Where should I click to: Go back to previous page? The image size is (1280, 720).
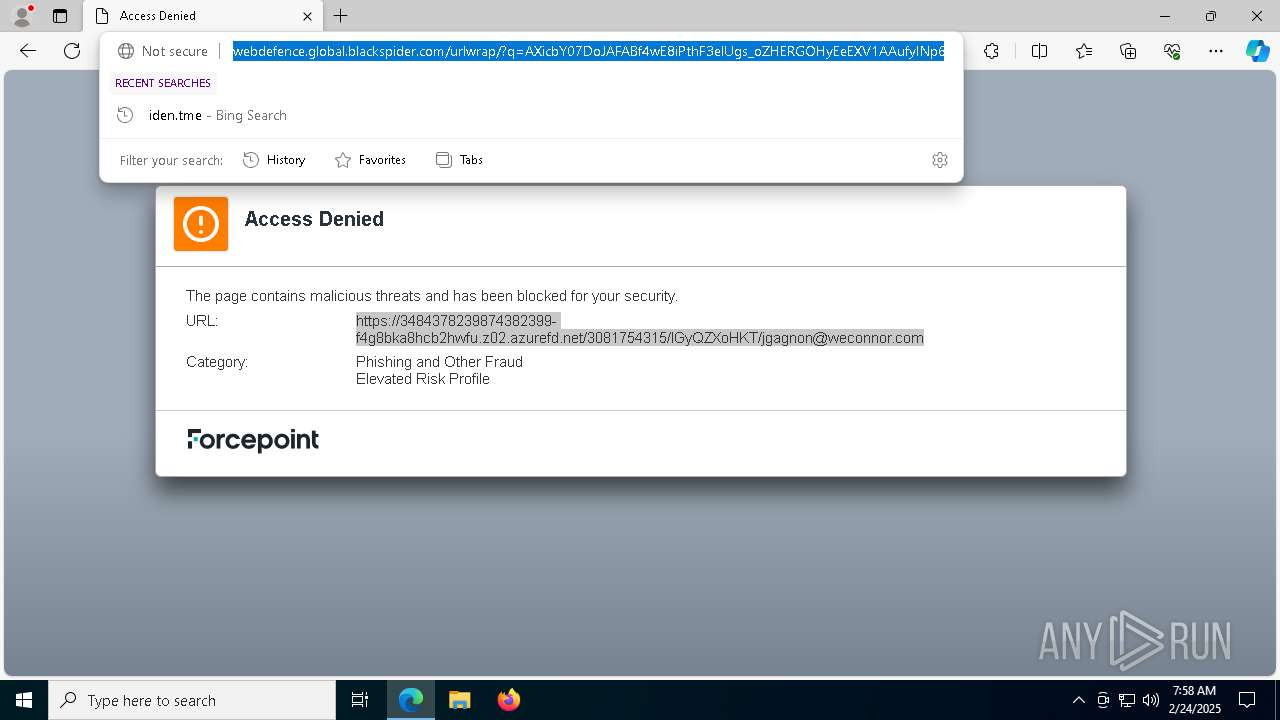tap(28, 51)
